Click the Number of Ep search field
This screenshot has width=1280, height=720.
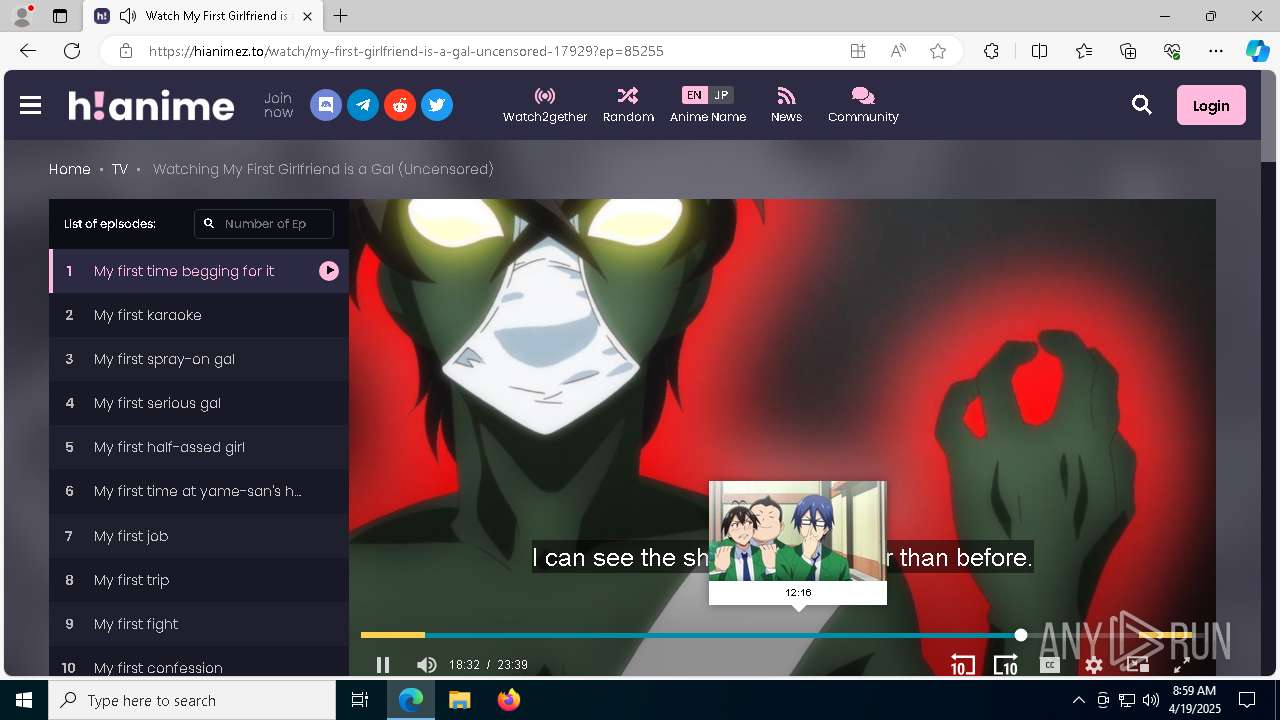(264, 224)
